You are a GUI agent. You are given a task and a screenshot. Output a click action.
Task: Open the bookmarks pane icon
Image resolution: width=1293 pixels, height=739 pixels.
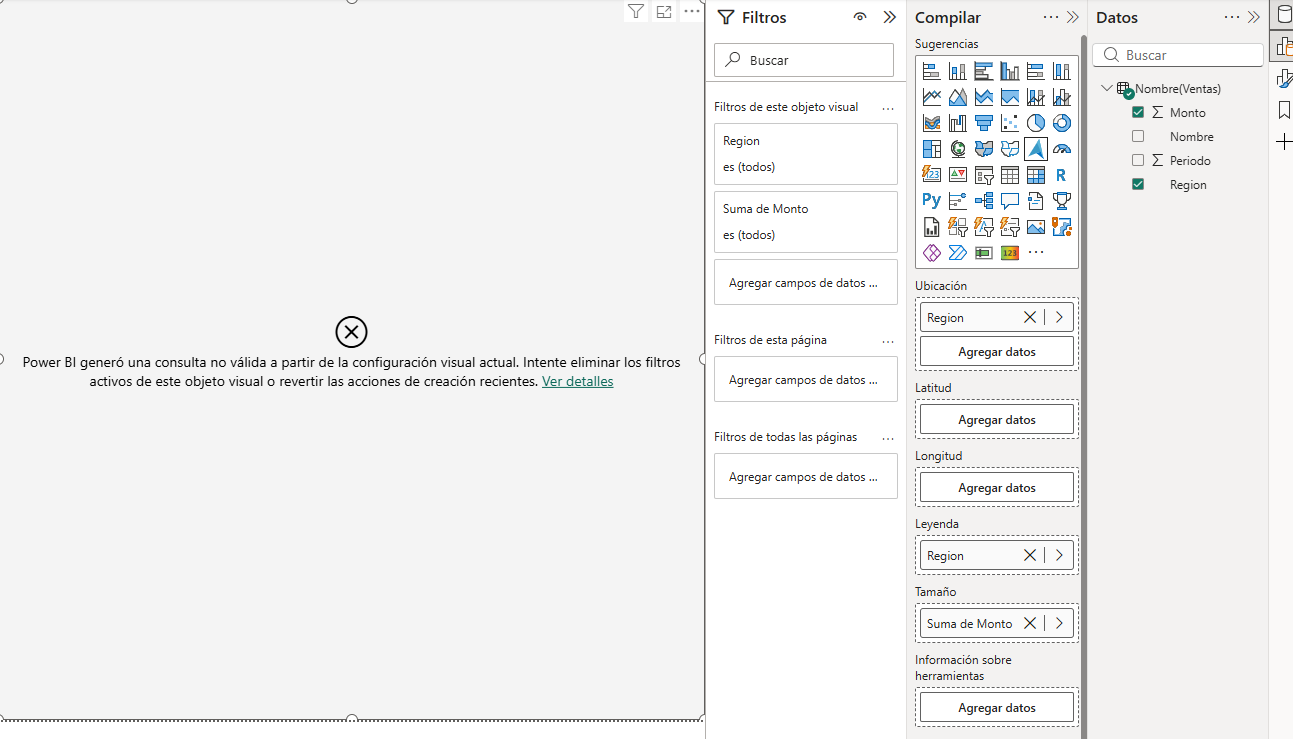1284,110
